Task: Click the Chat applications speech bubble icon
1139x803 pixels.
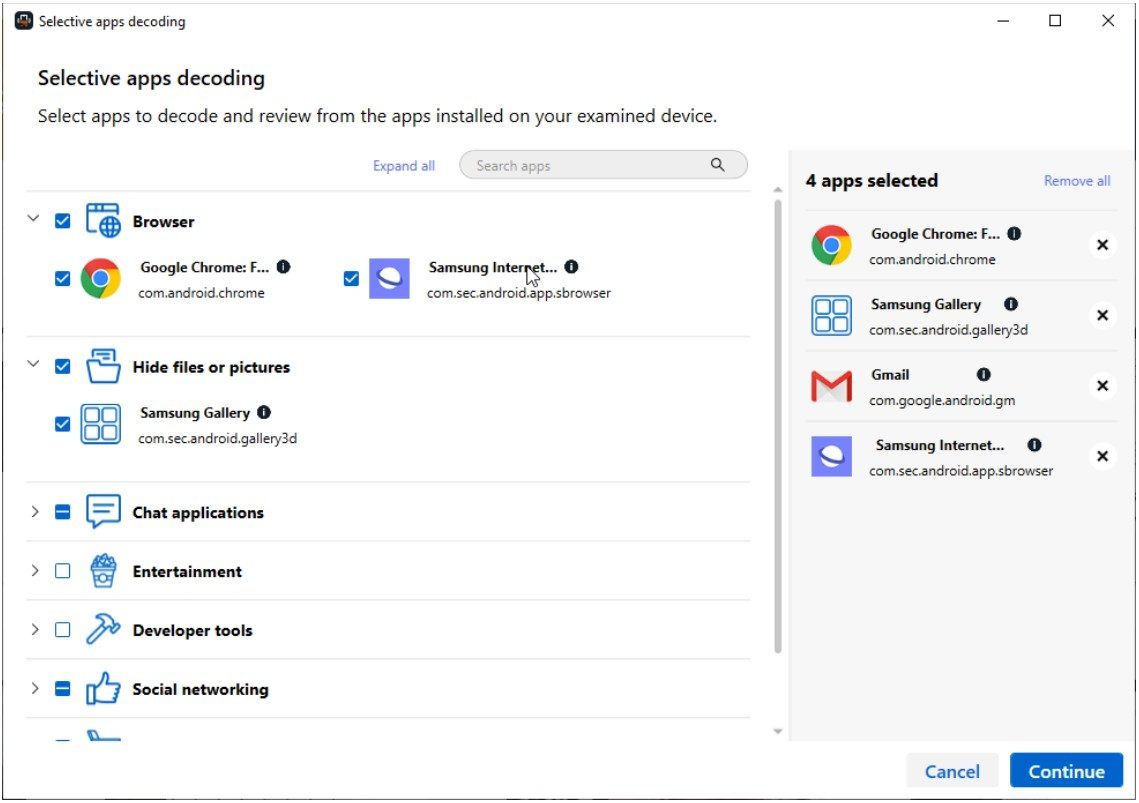Action: pos(103,512)
